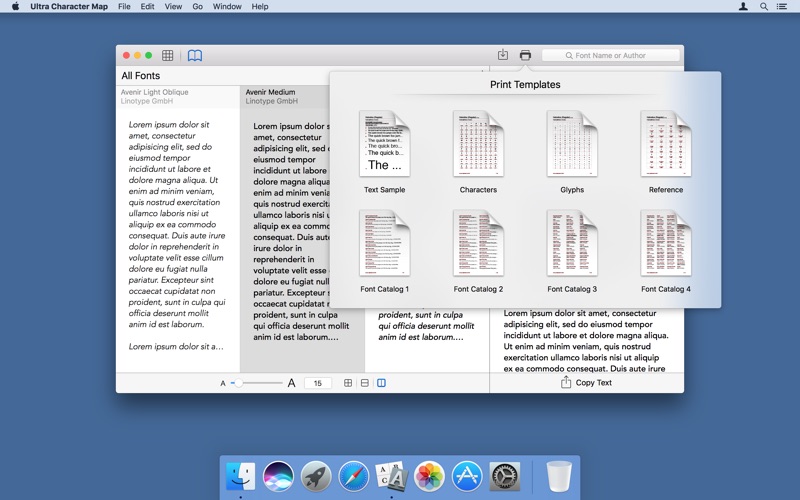Adjust the font size slider
Image resolution: width=800 pixels, height=500 pixels.
pyautogui.click(x=257, y=383)
